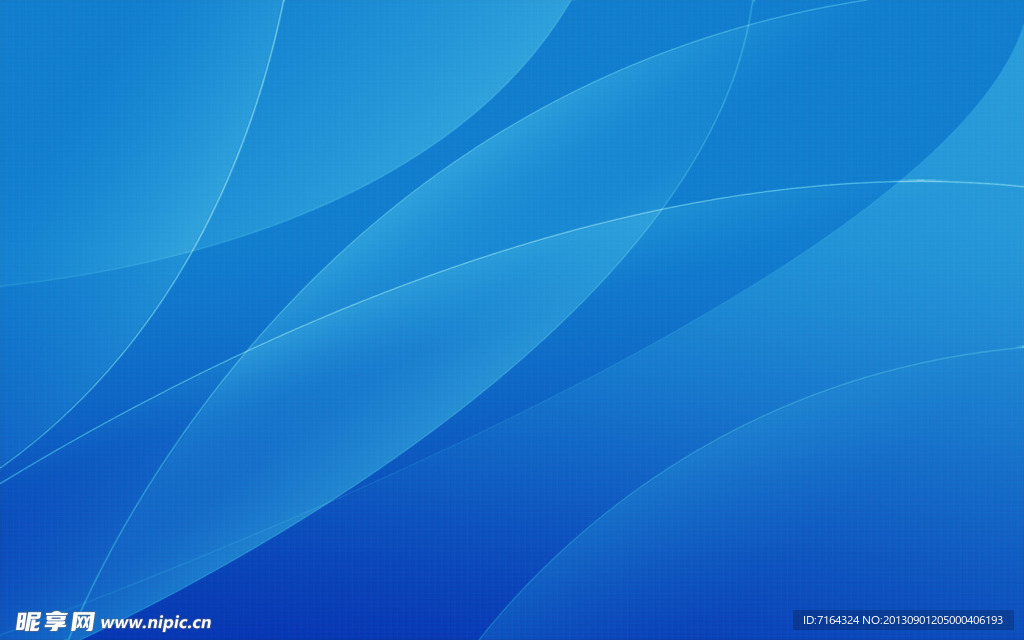Click the 网 character in the logo
This screenshot has width=1024, height=640.
click(x=82, y=621)
